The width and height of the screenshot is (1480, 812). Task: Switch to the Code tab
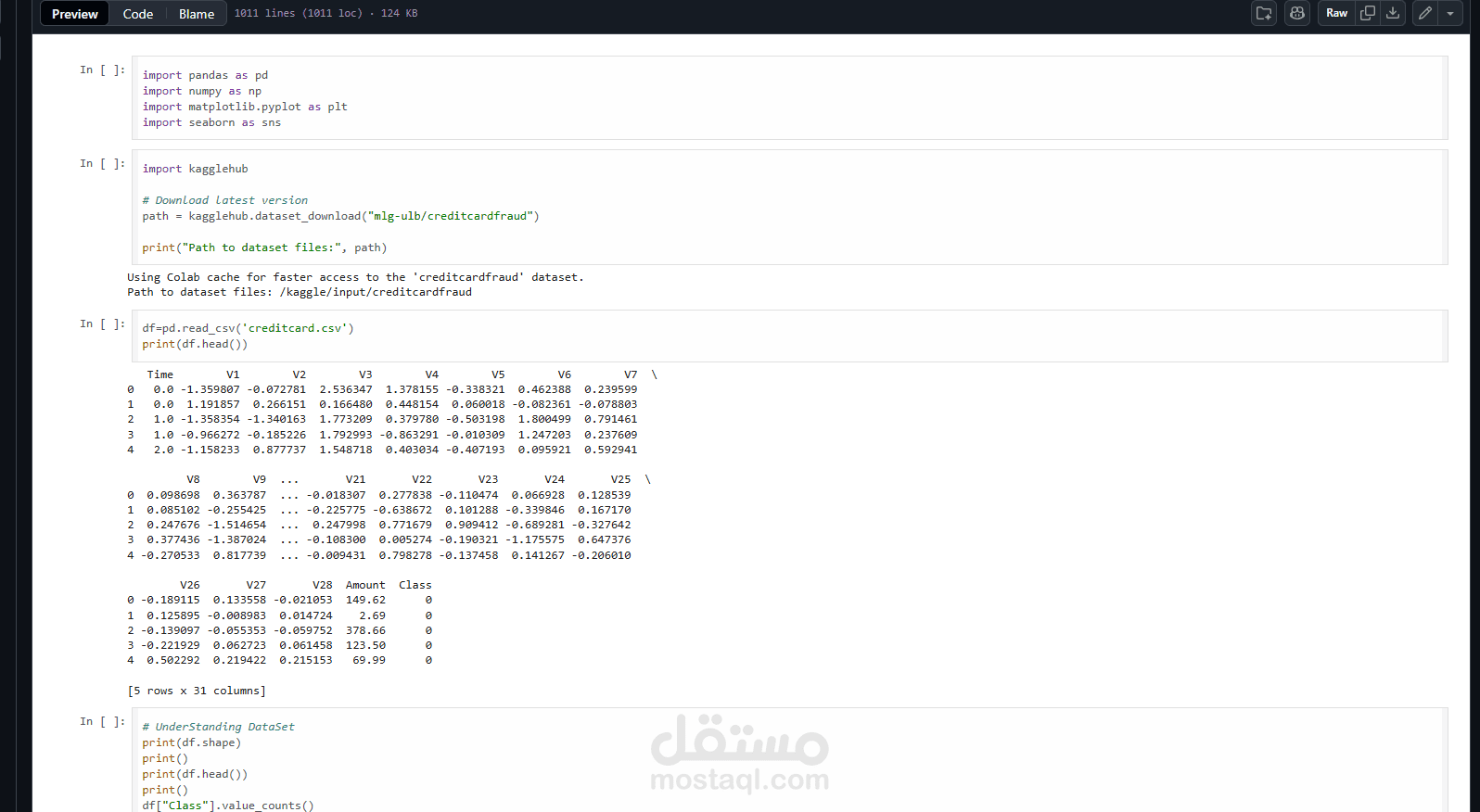(138, 14)
